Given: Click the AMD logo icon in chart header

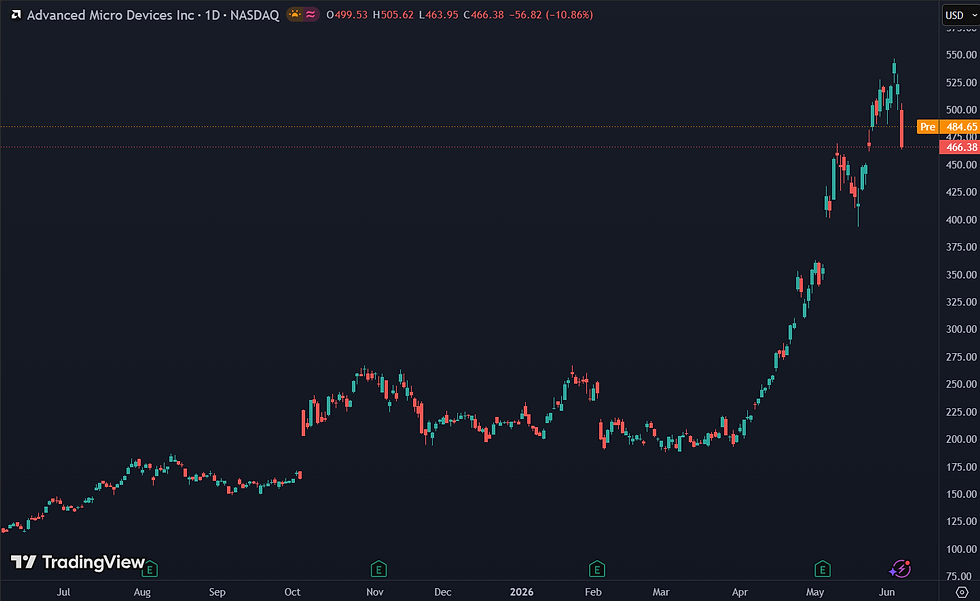Looking at the screenshot, I should pyautogui.click(x=16, y=14).
